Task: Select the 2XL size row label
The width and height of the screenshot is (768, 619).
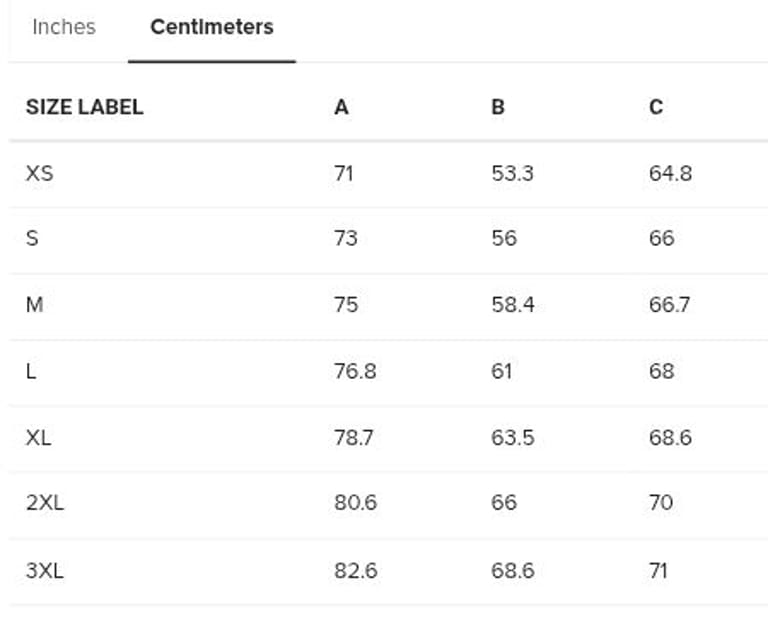Action: 44,503
